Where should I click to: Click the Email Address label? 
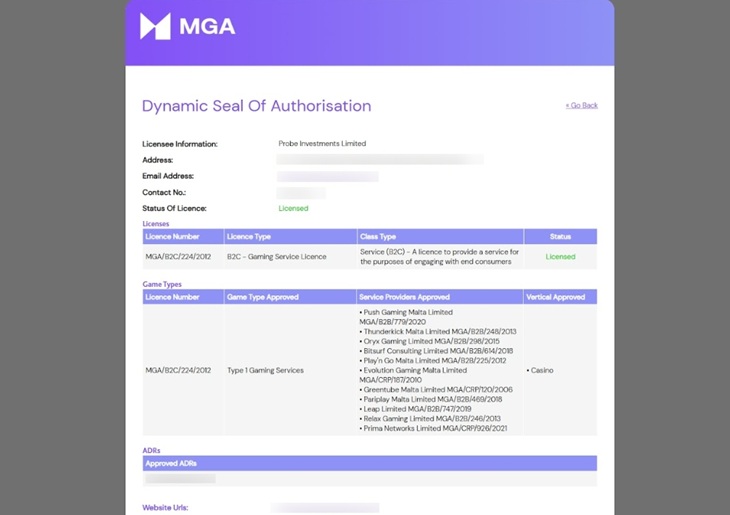pos(168,176)
